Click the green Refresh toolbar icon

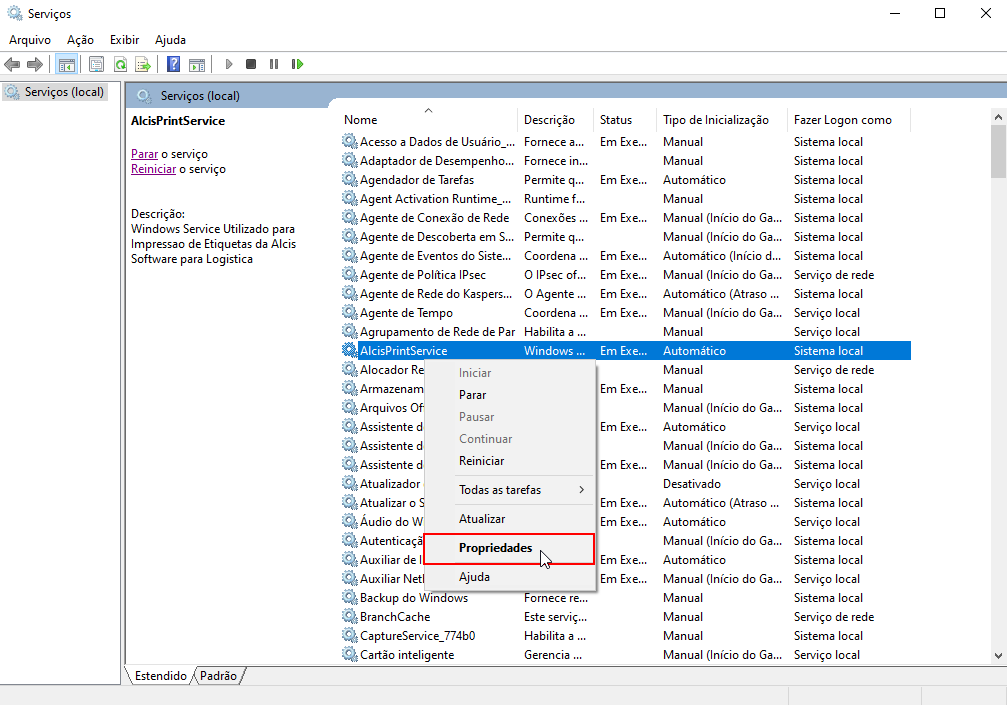120,64
